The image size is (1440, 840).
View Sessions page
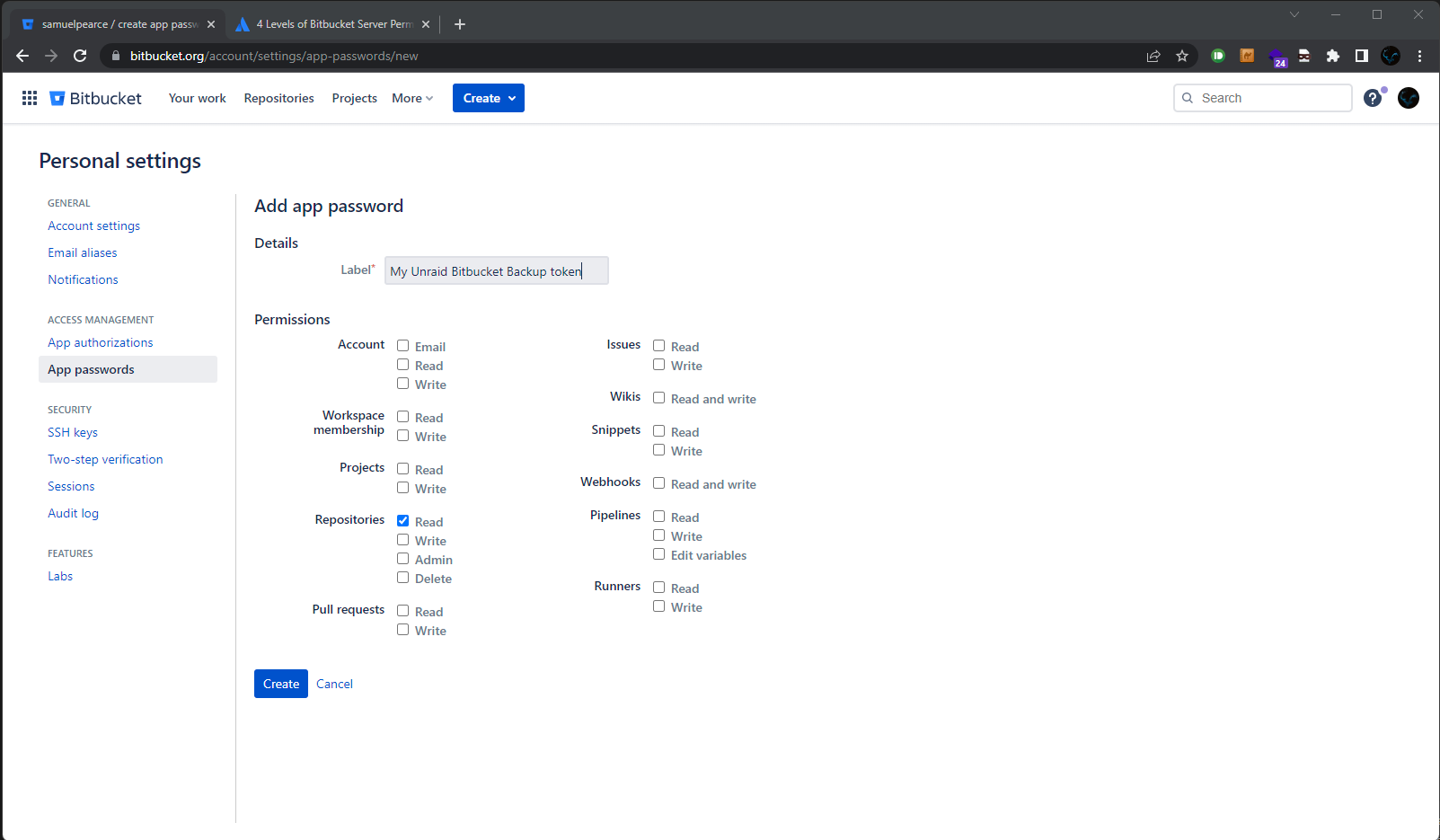[x=71, y=486]
